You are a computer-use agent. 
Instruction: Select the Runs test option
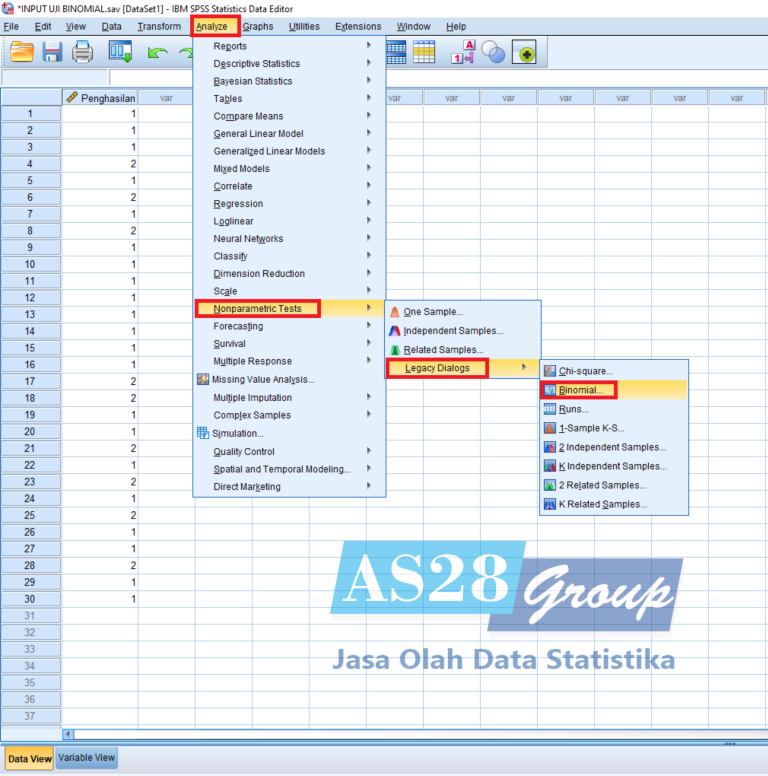[x=573, y=409]
